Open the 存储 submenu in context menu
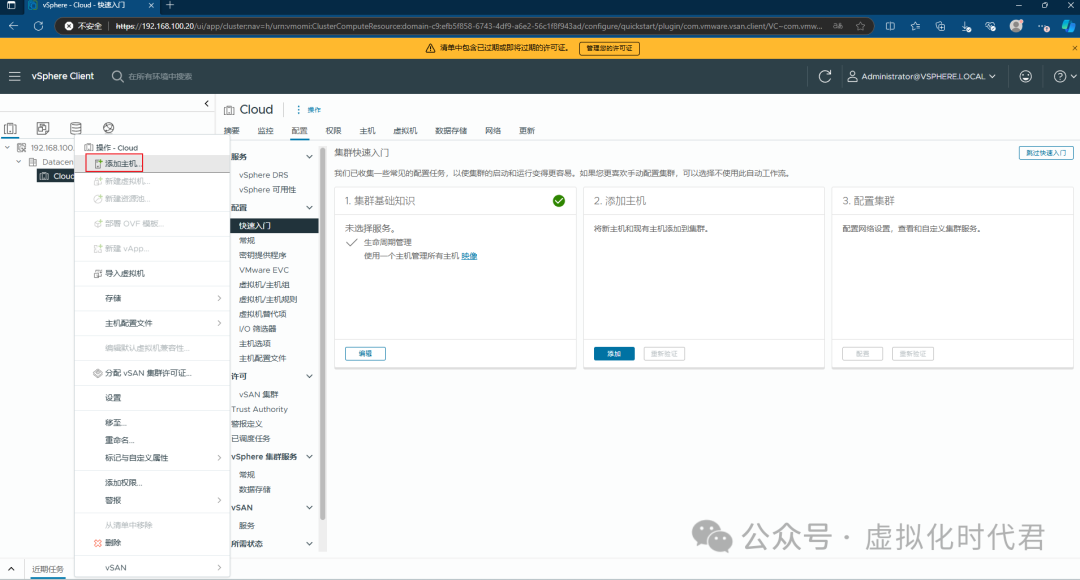 (152, 298)
